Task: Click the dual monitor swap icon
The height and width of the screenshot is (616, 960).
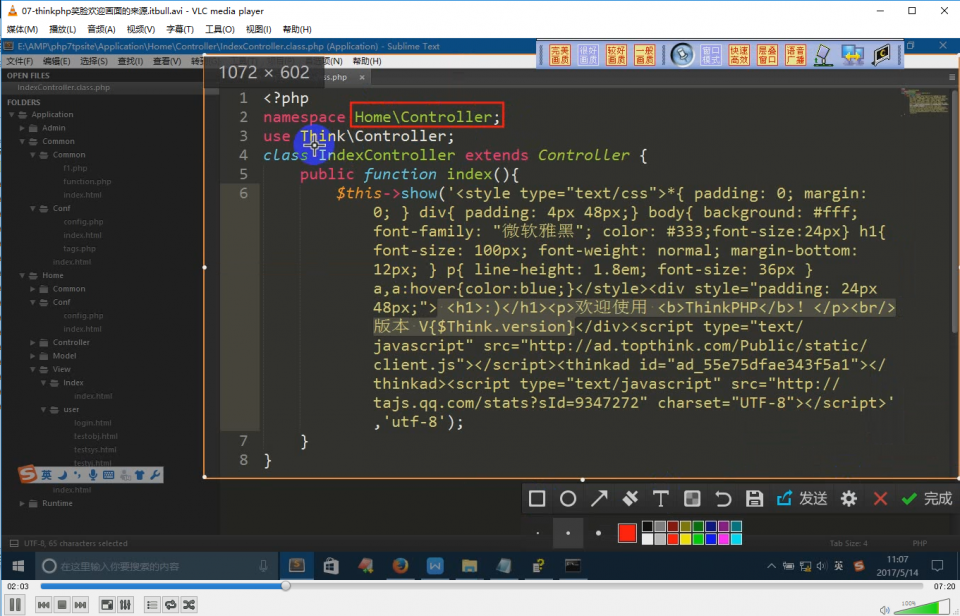Action: point(852,54)
